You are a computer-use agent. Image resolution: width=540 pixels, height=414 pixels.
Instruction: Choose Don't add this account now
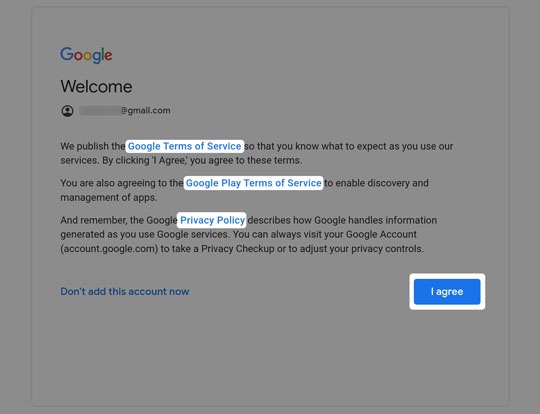[125, 291]
